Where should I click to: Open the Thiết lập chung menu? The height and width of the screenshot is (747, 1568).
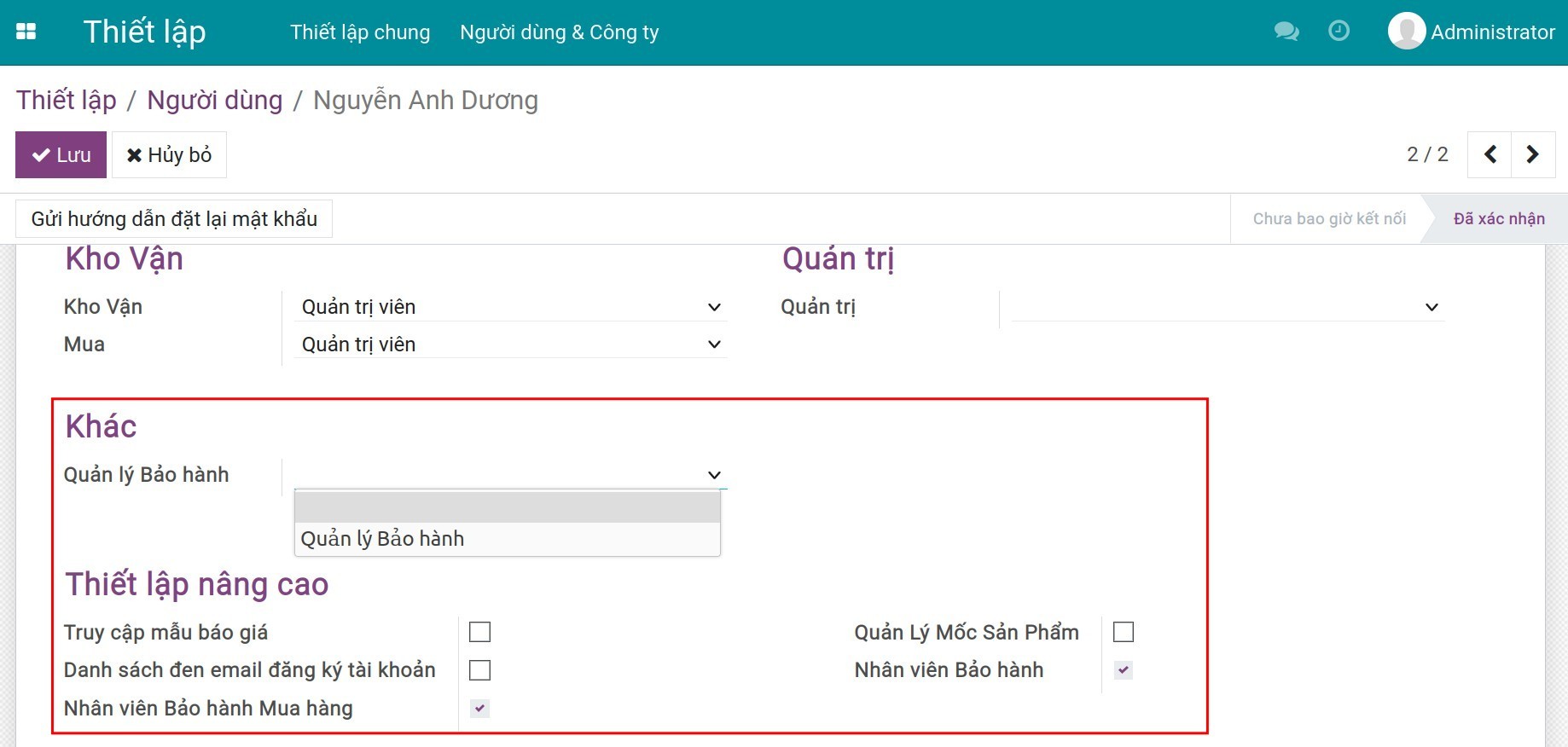click(360, 32)
